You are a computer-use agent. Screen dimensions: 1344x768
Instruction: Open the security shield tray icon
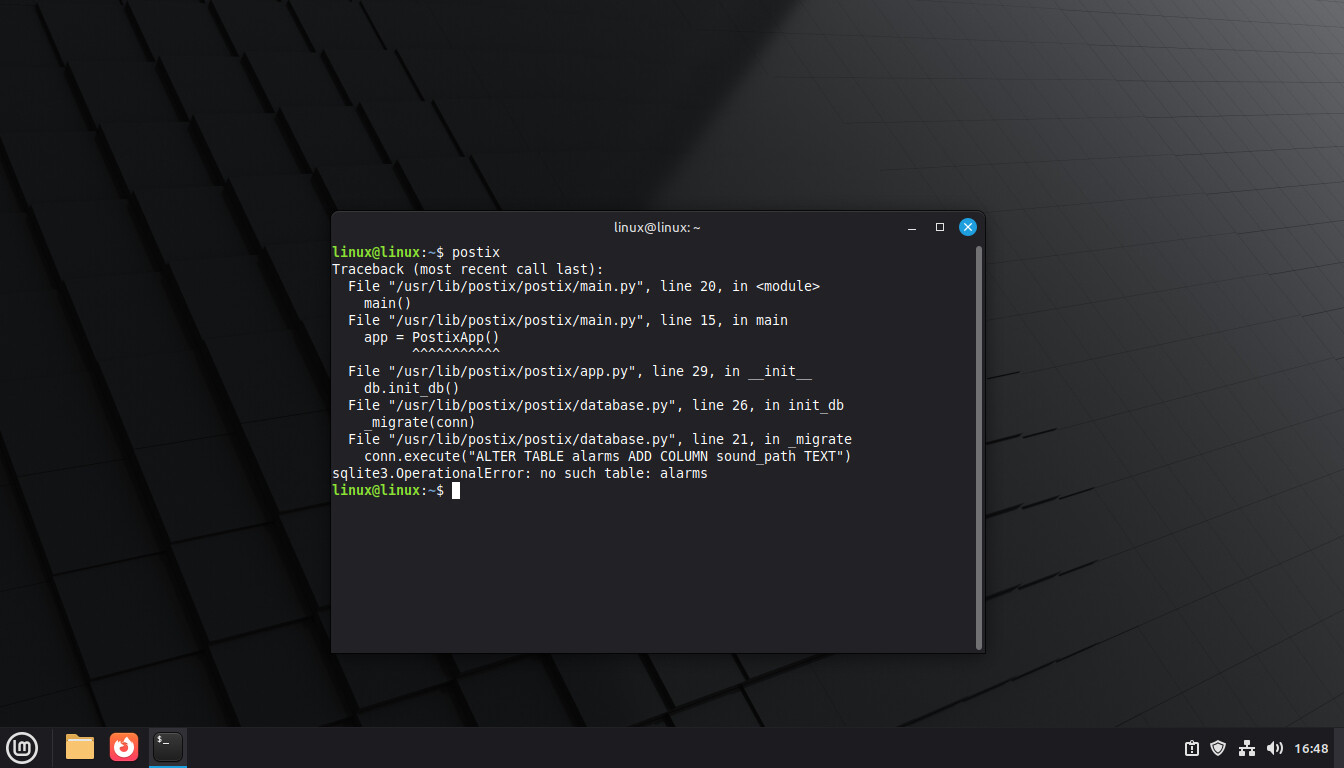1218,748
